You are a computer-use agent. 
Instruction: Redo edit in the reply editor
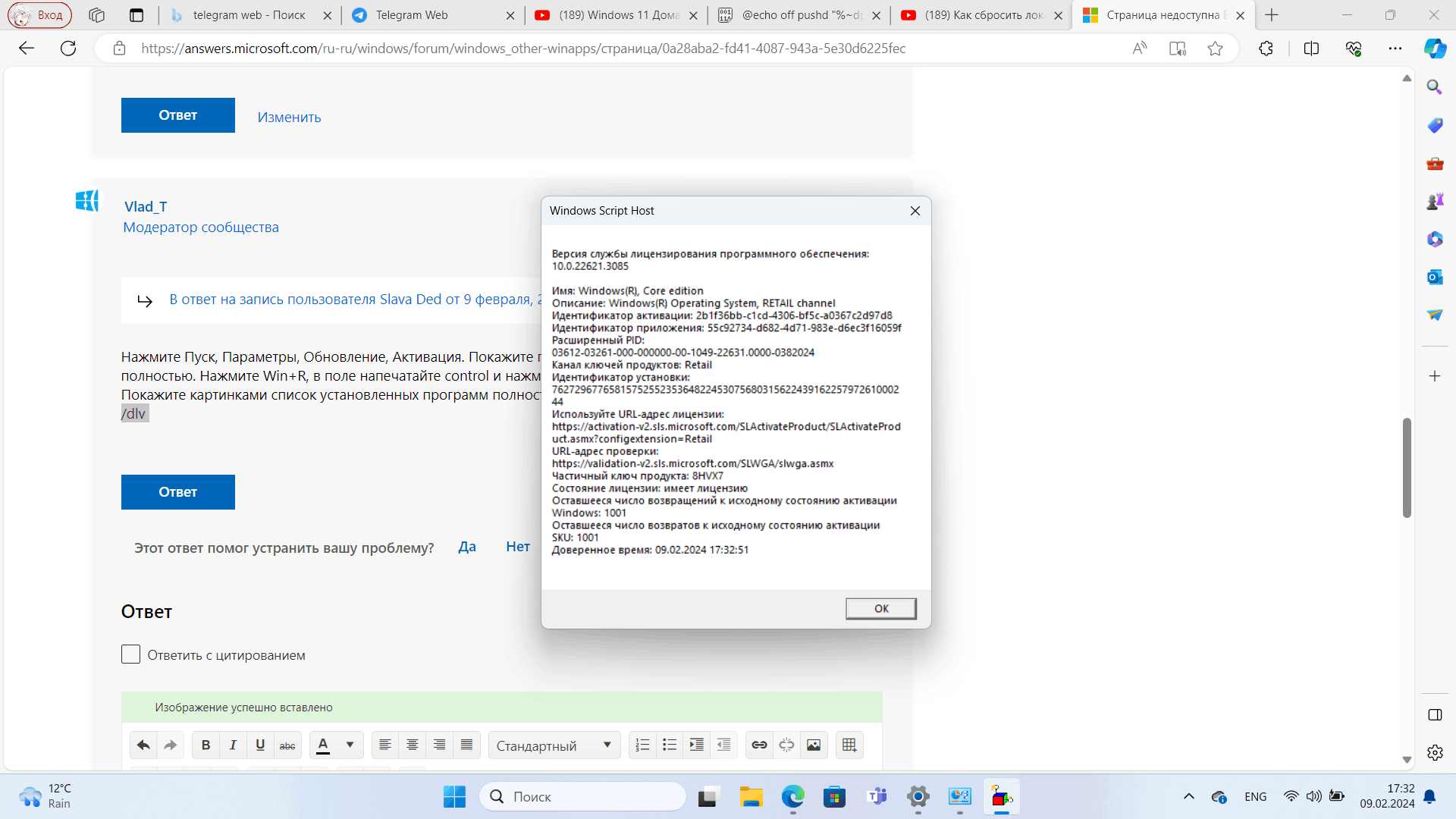point(171,745)
